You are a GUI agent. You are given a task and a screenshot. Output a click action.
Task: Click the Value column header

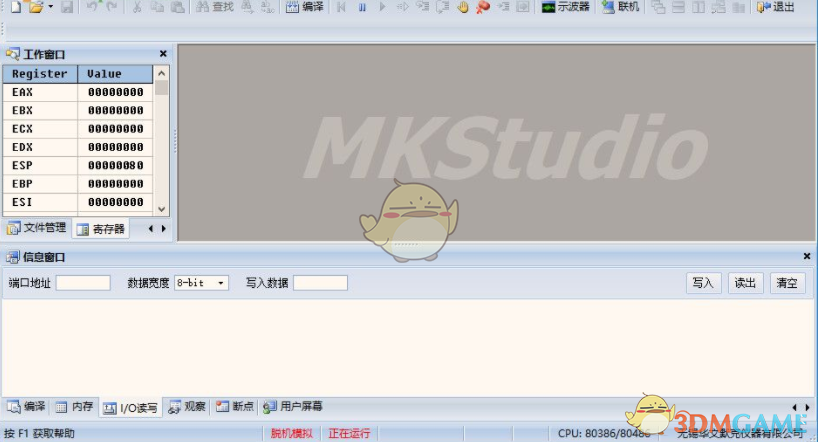click(115, 74)
